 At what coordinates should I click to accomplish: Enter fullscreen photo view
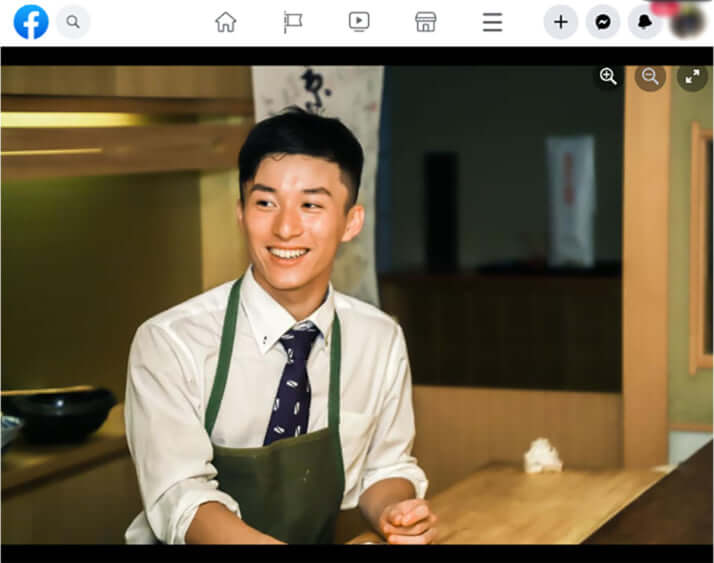tap(692, 77)
